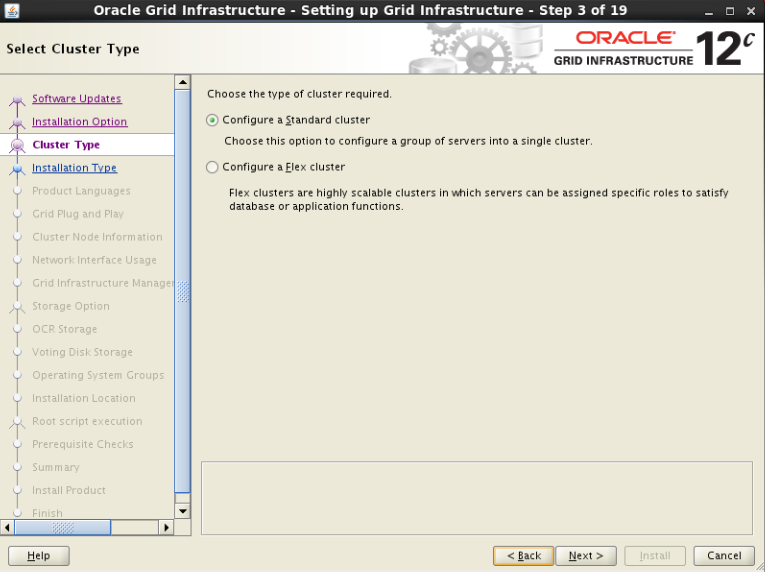Click the Cancel button
Screen dimensions: 765x576
point(724,556)
